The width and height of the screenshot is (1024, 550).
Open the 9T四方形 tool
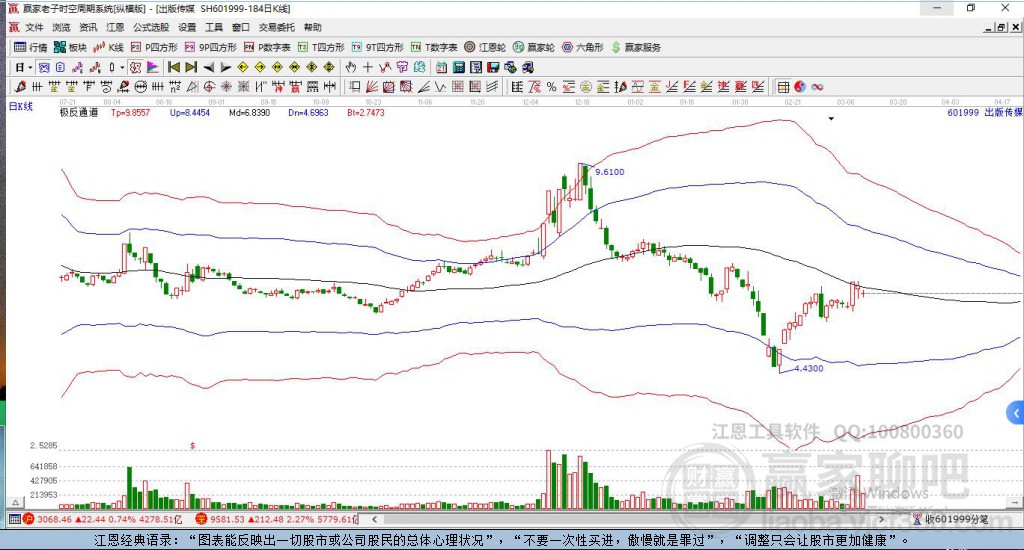tap(377, 47)
